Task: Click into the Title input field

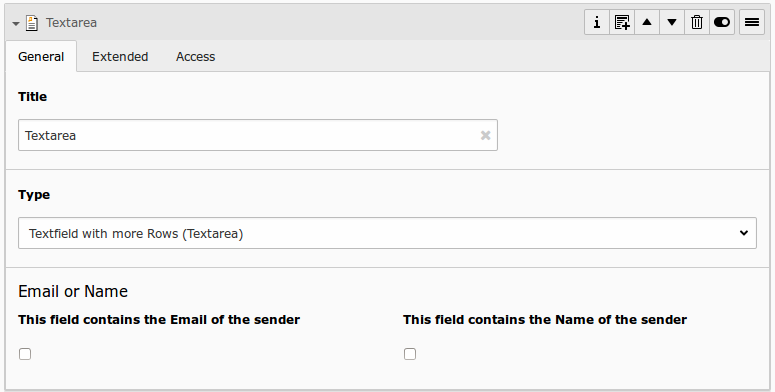Action: [258, 135]
